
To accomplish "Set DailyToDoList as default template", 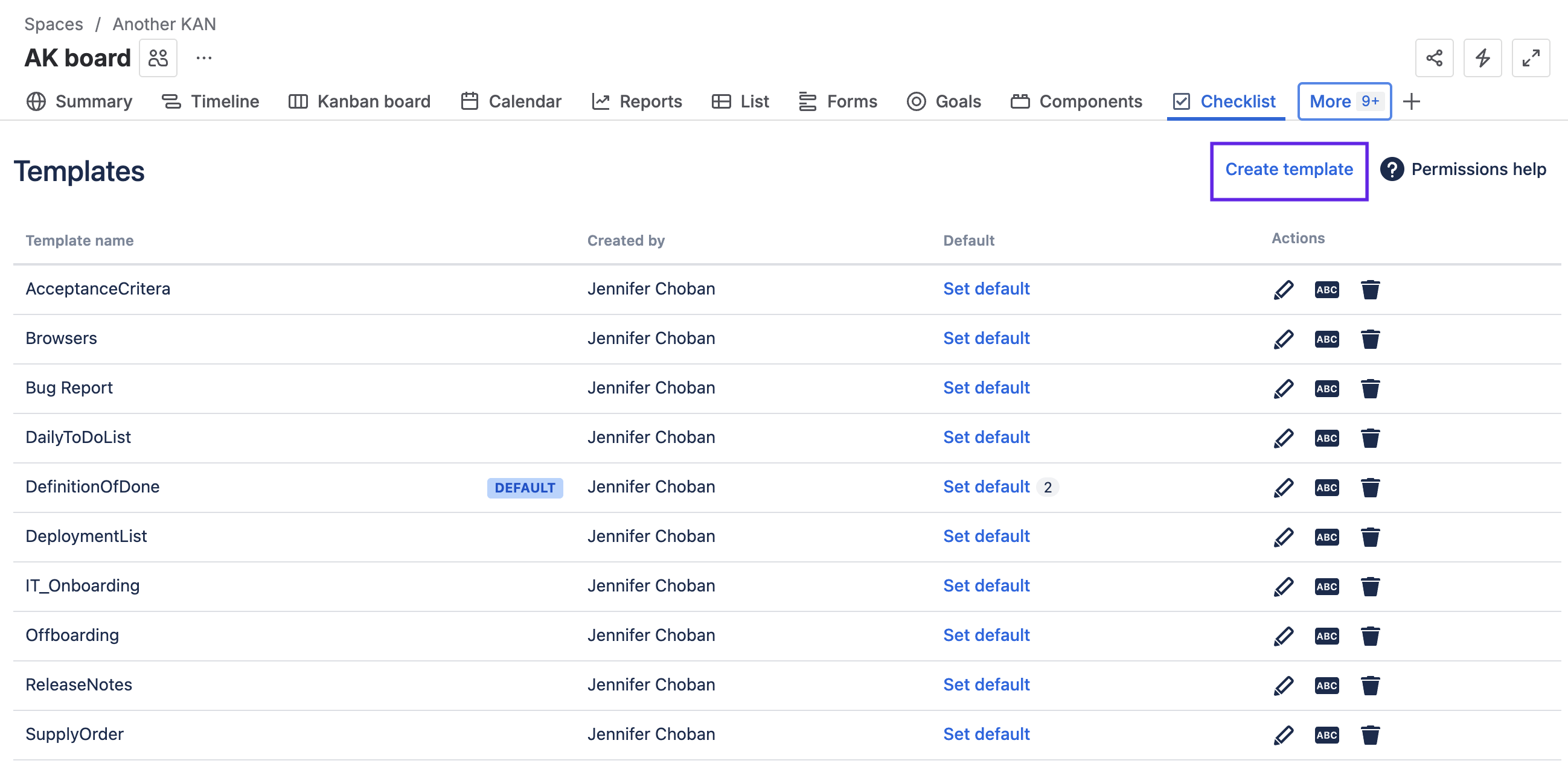I will tap(985, 437).
